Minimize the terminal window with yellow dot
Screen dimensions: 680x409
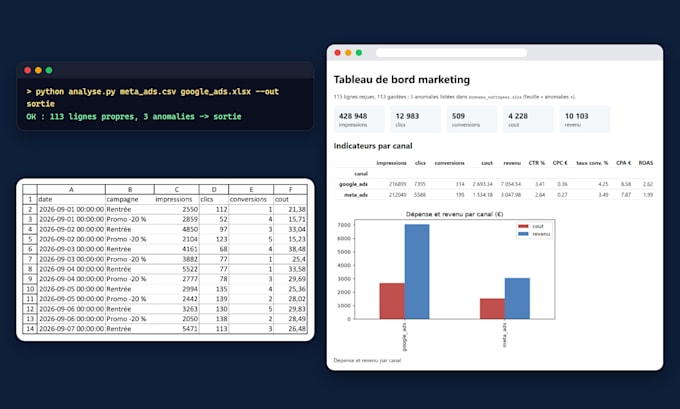38,70
